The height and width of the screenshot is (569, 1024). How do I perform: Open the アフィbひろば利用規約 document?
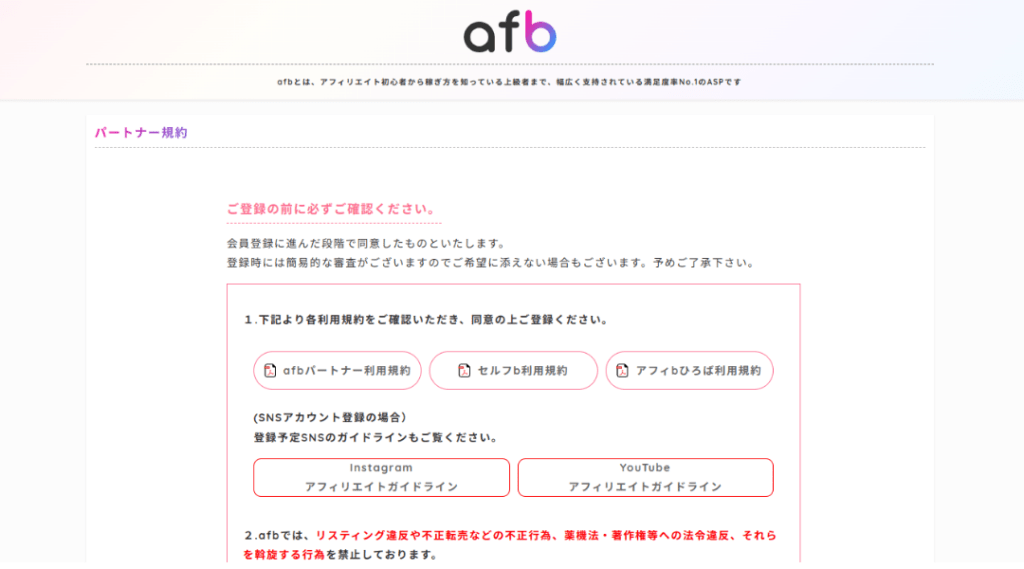pos(690,370)
